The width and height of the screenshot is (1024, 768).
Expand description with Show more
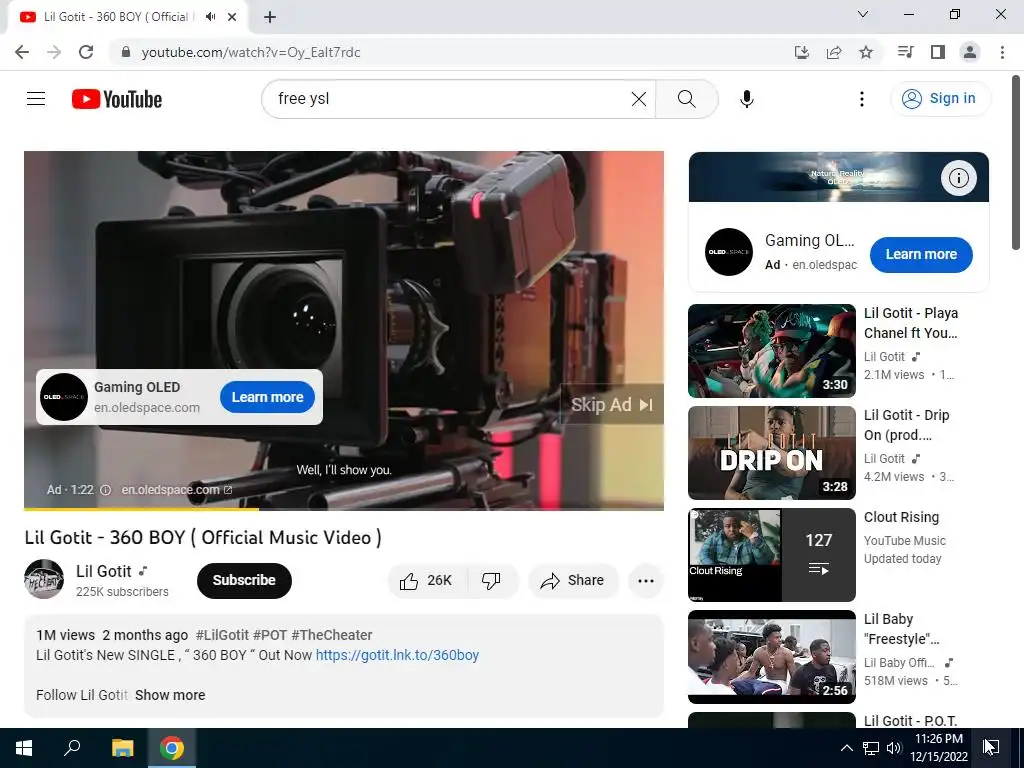170,695
